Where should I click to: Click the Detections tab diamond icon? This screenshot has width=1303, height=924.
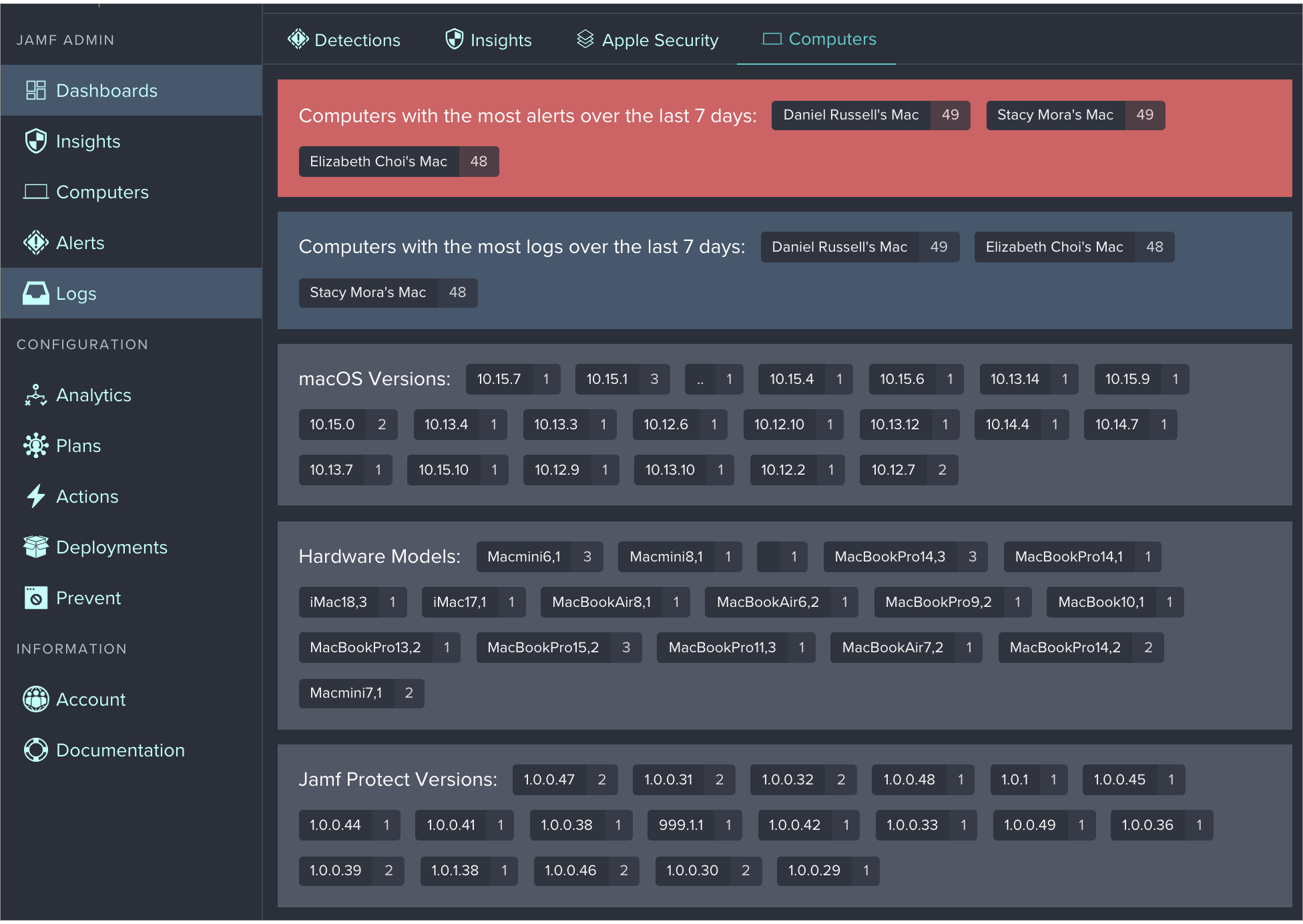coord(298,39)
